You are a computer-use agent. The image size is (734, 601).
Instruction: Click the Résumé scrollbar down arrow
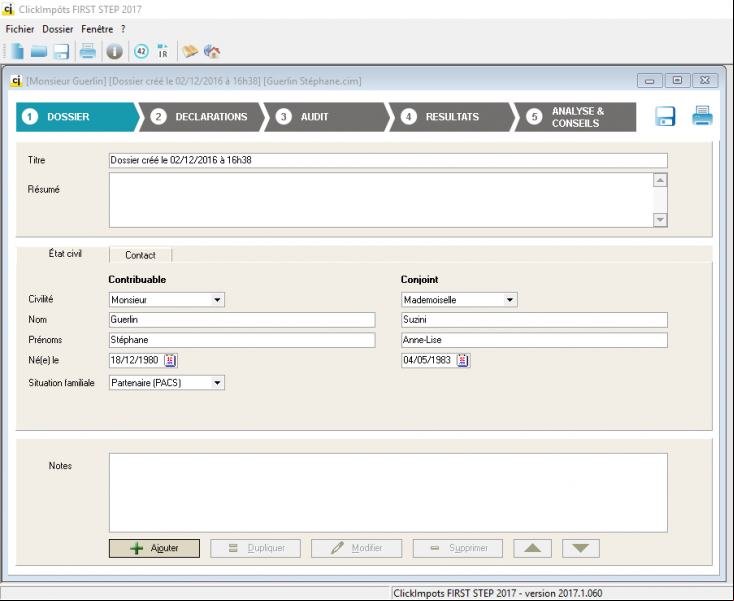(x=660, y=220)
